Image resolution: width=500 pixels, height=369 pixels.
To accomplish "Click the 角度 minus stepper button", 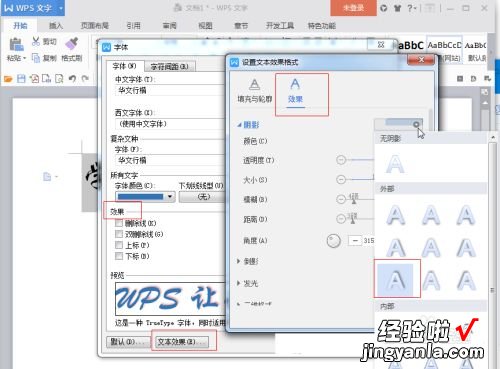I will [x=355, y=240].
